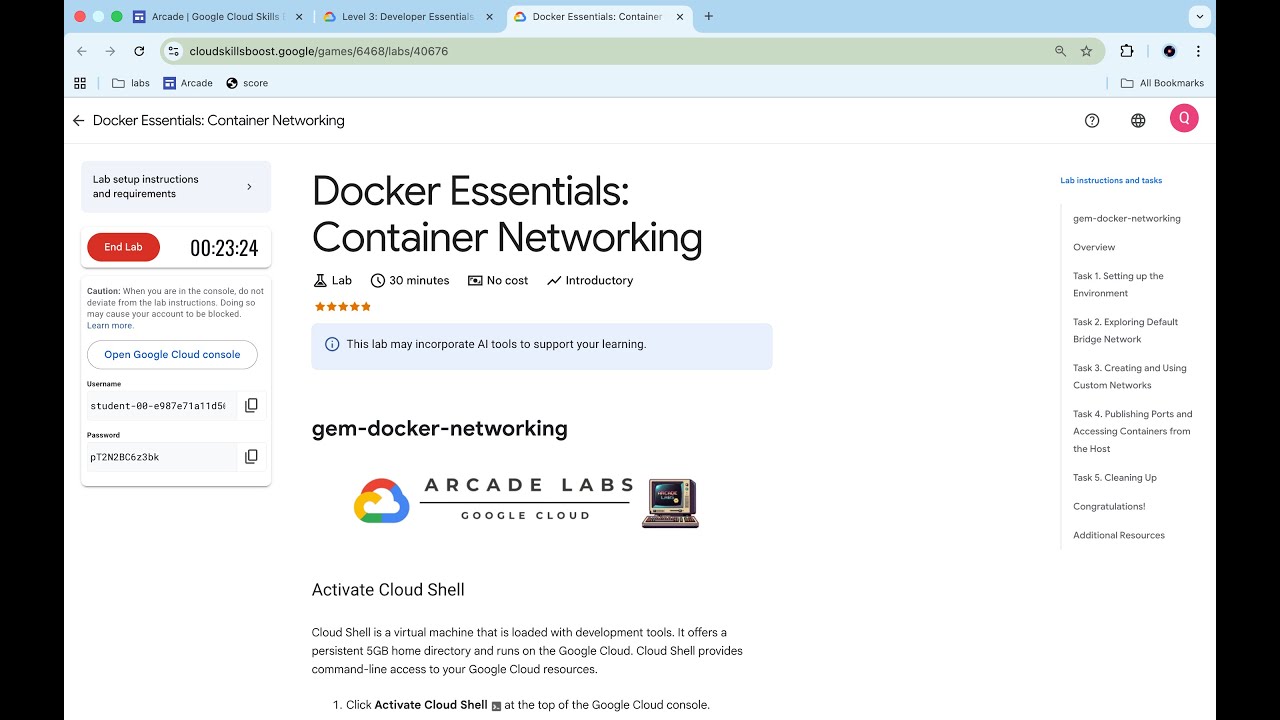Click the browser forward arrow
The width and height of the screenshot is (1280, 720).
click(x=110, y=51)
